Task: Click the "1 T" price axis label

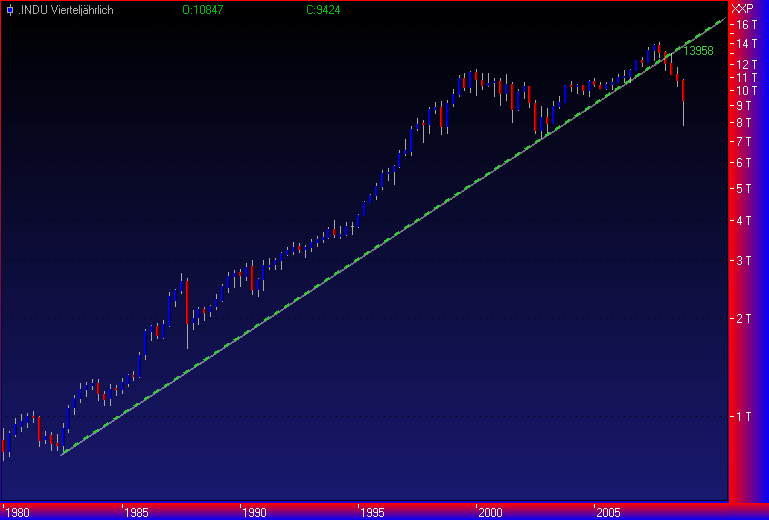Action: (744, 416)
